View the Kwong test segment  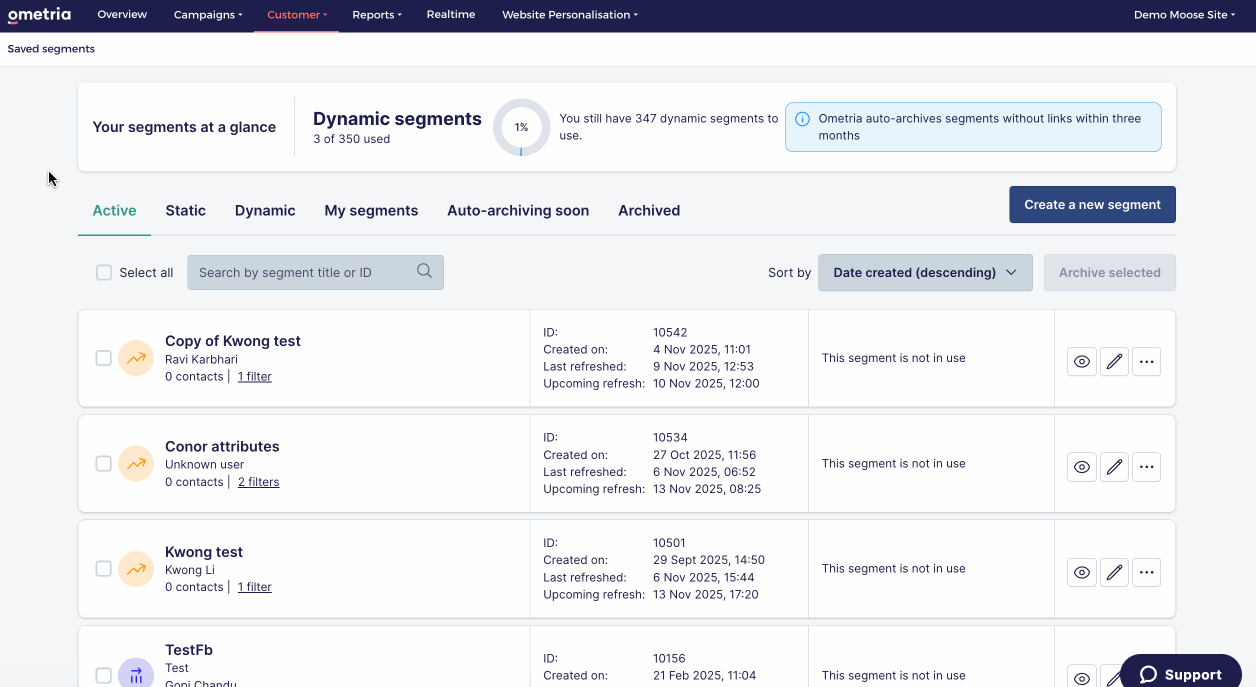click(x=1082, y=572)
